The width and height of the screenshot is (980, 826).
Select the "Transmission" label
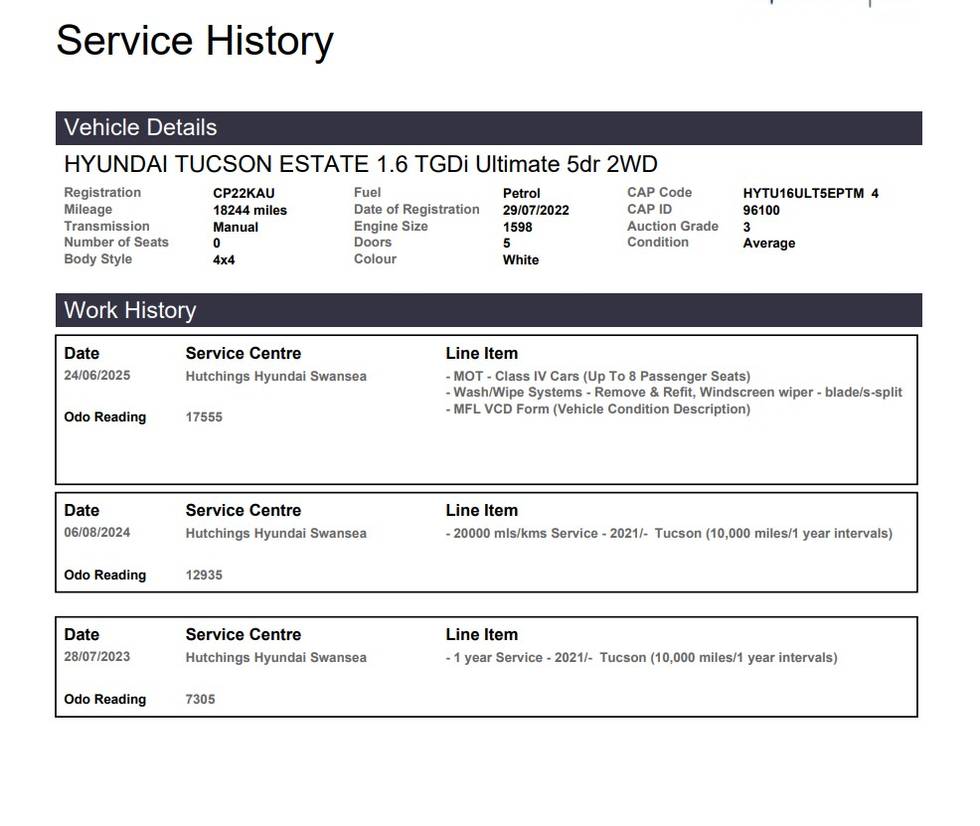(x=107, y=226)
